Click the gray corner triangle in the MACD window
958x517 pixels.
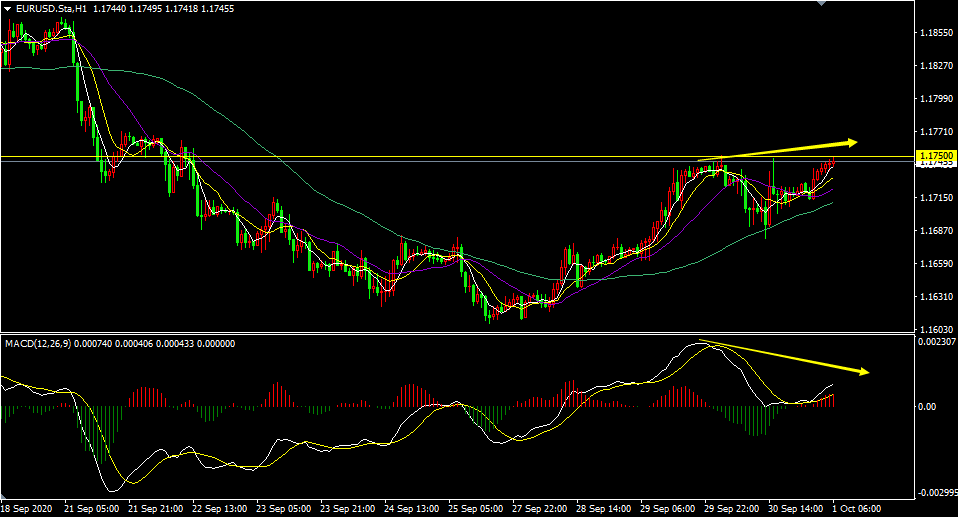pyautogui.click(x=5, y=495)
